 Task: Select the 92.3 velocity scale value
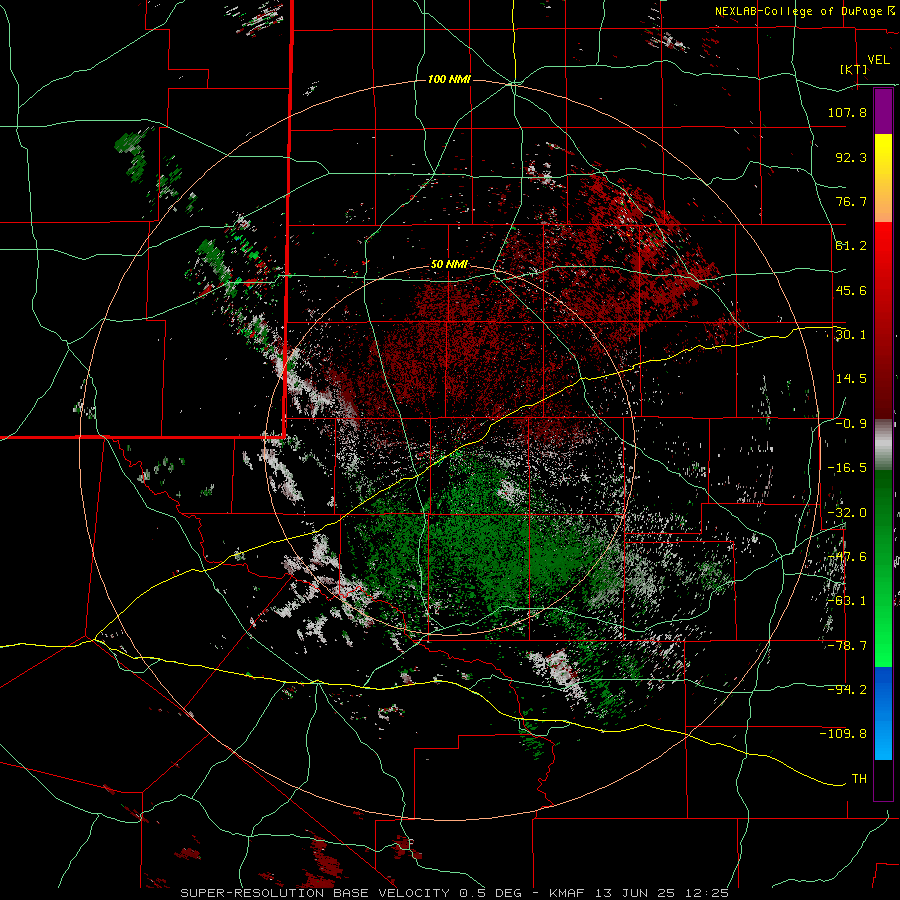coord(851,157)
